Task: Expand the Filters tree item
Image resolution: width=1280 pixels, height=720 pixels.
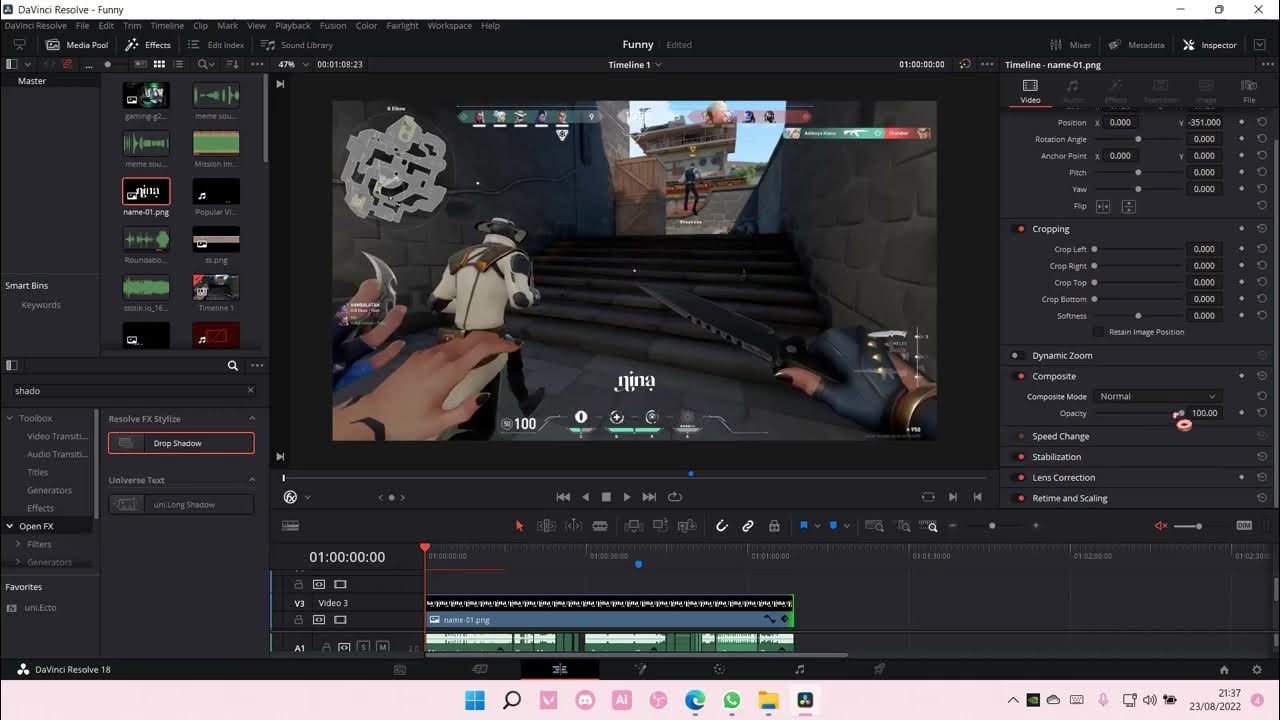Action: click(18, 544)
